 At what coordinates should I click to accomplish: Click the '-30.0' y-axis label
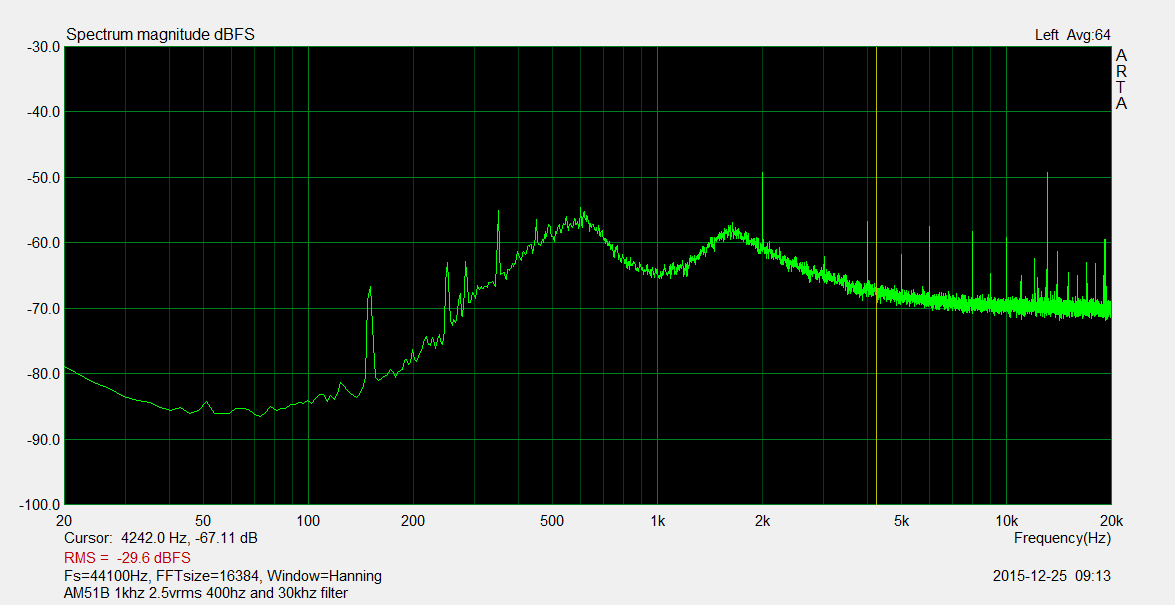(x=42, y=46)
